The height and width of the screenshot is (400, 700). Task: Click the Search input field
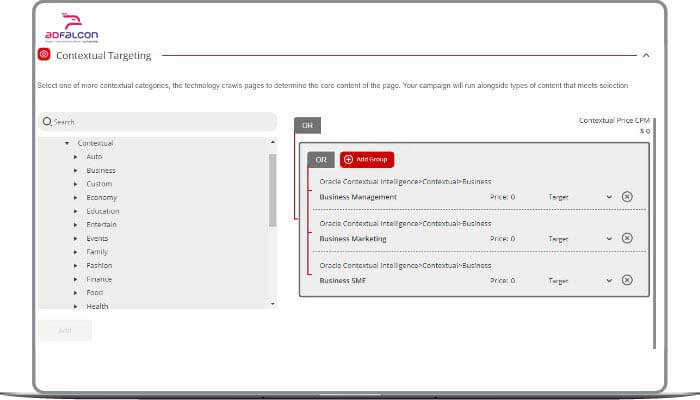[160, 122]
